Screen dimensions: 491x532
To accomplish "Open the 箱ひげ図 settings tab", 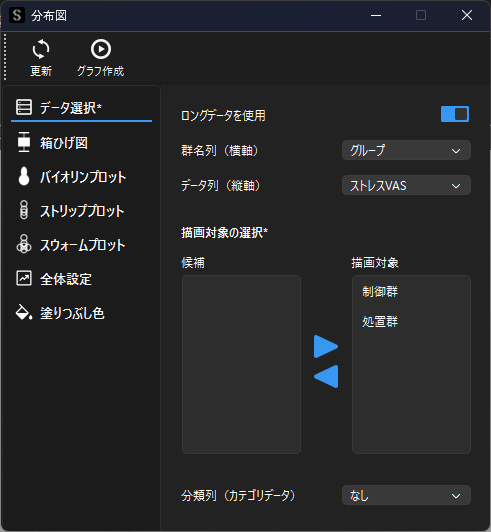I will point(81,142).
